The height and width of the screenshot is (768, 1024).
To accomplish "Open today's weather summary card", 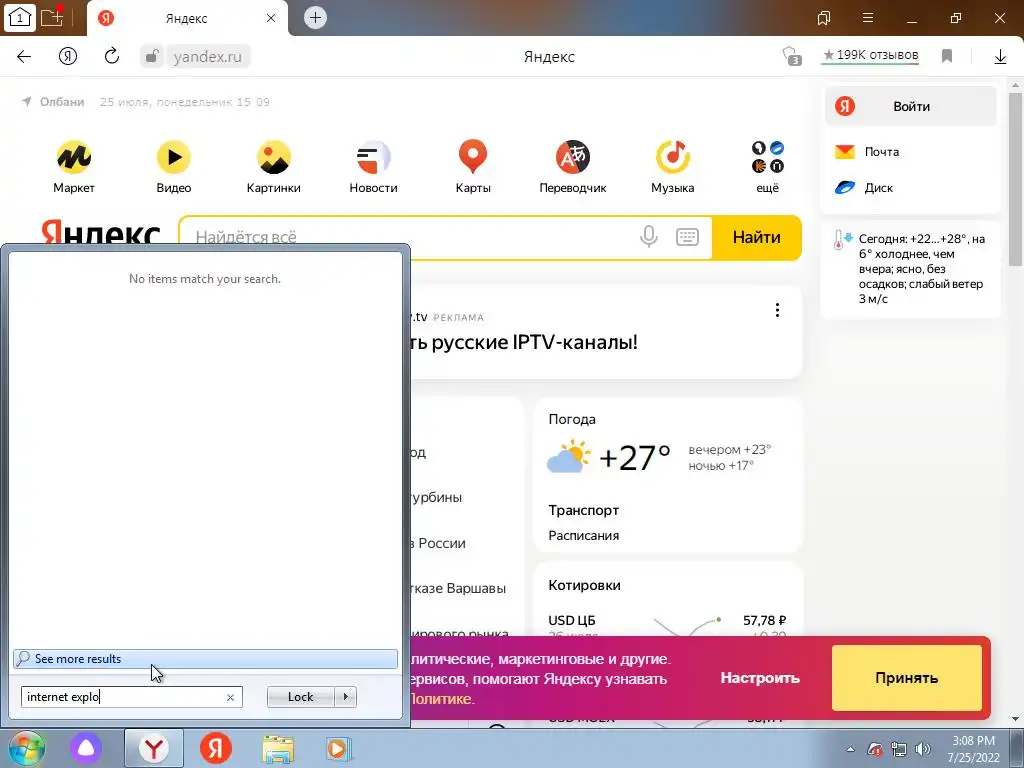I will pyautogui.click(x=910, y=269).
